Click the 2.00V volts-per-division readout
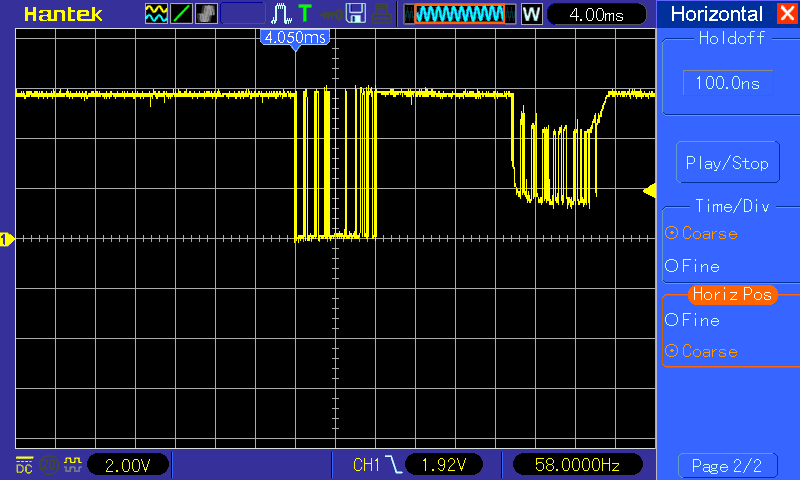 pyautogui.click(x=128, y=465)
